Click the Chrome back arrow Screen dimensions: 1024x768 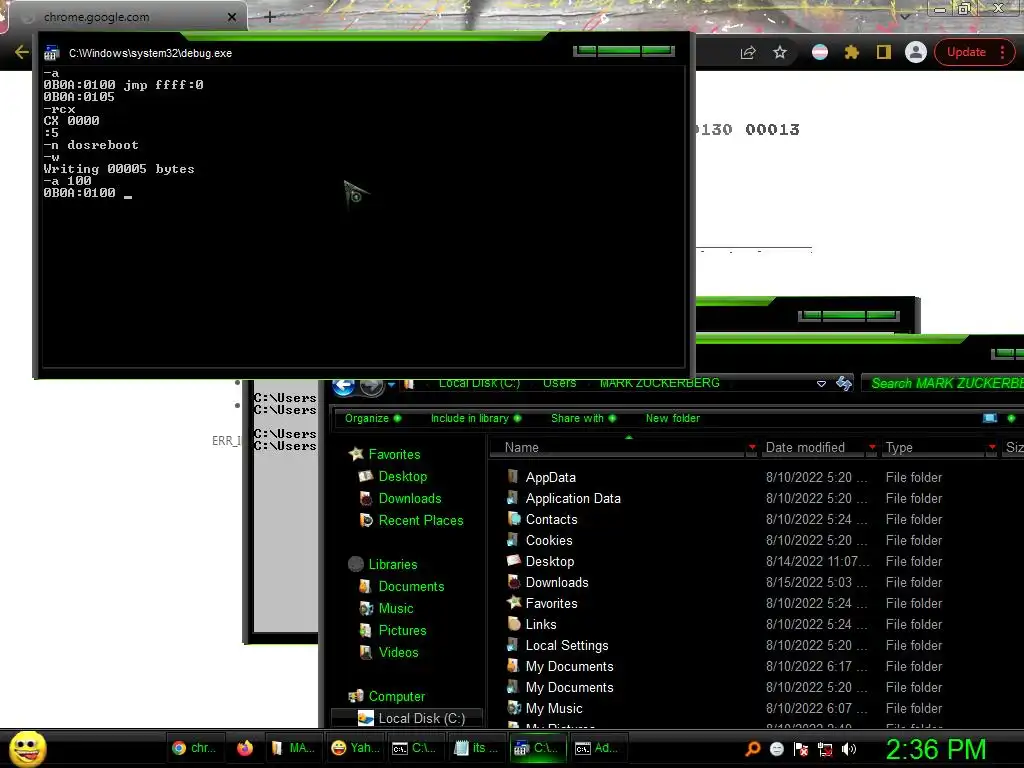(x=21, y=52)
